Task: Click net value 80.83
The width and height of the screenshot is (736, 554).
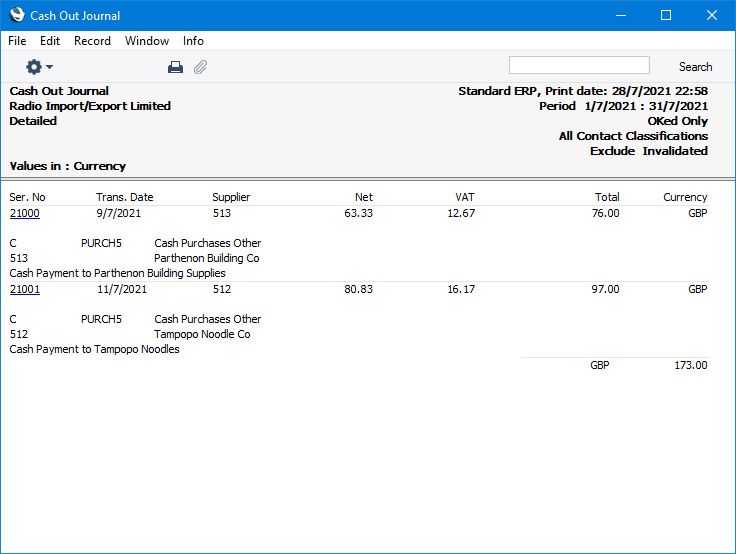Action: click(x=358, y=289)
